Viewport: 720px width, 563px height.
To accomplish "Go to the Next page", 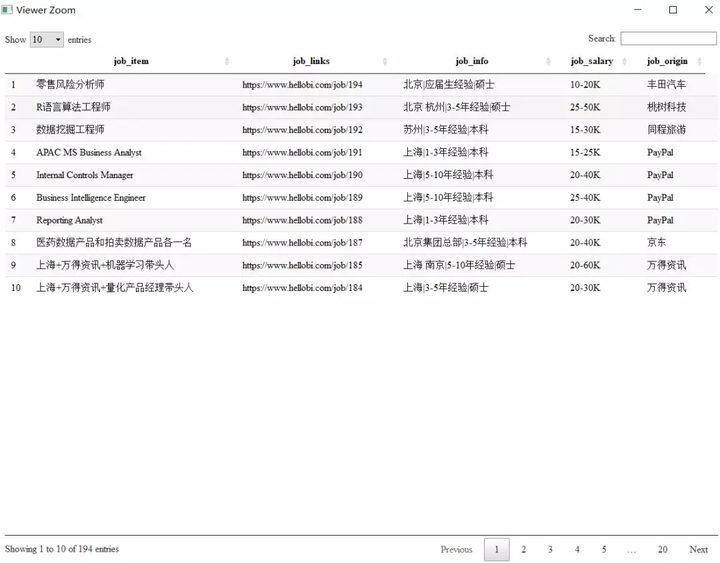I will (x=698, y=549).
